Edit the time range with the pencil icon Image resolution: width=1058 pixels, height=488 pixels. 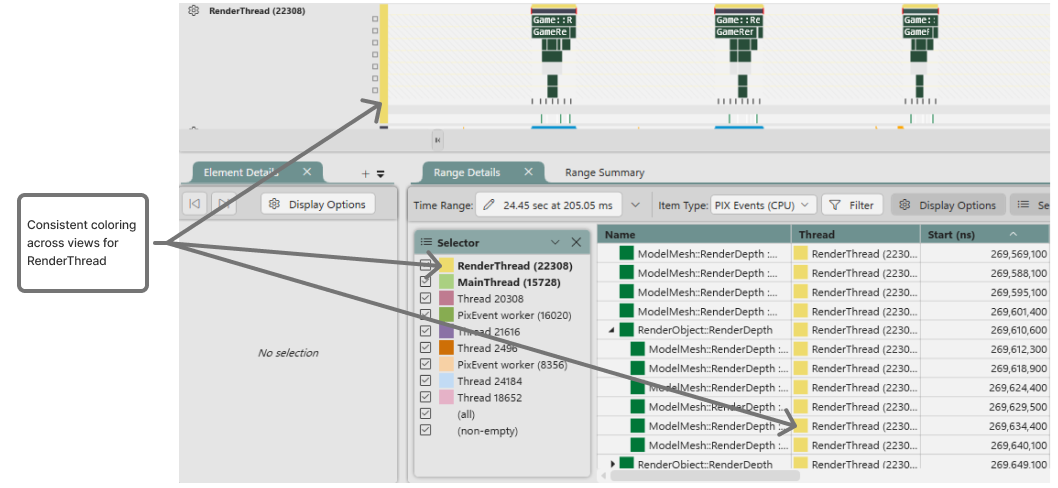click(489, 205)
